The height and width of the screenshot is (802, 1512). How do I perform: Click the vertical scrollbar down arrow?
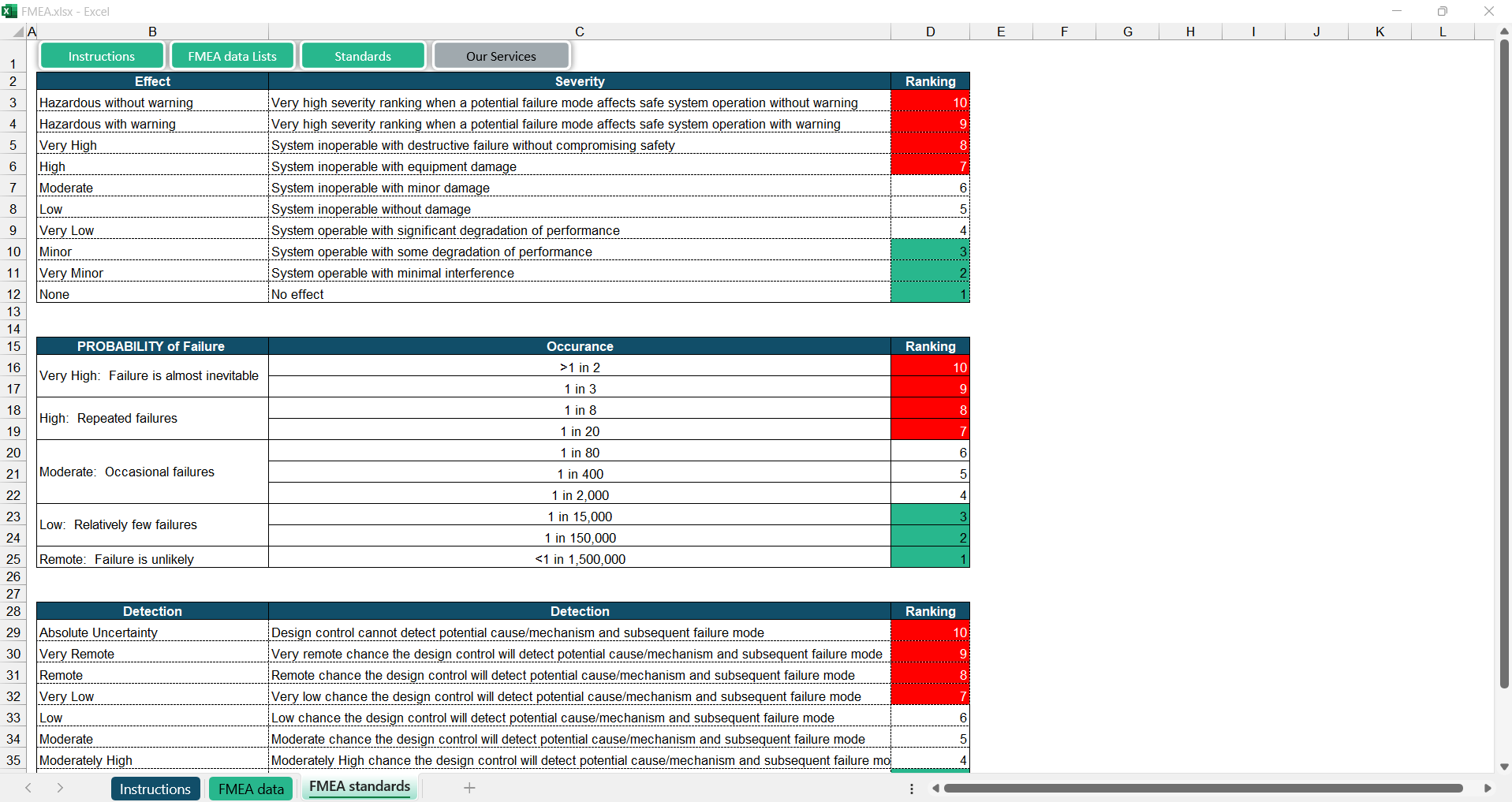[1504, 767]
